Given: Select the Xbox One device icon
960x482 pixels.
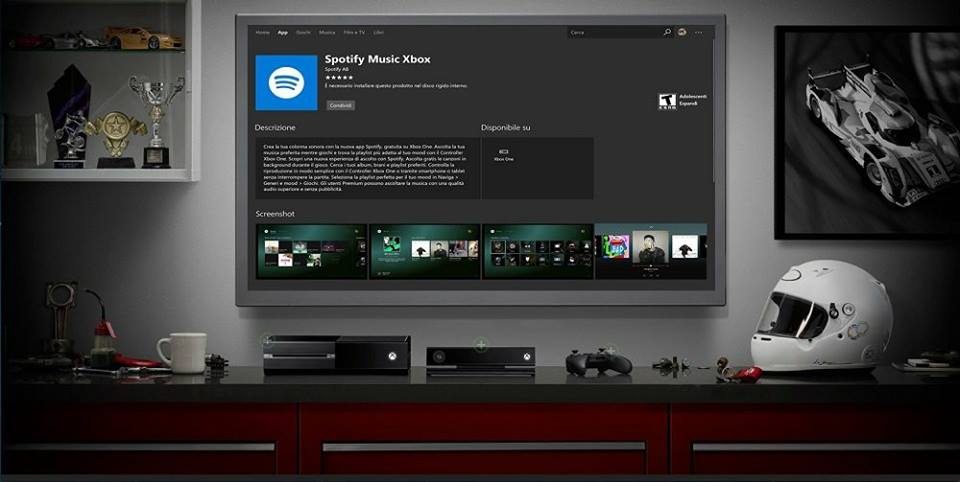Looking at the screenshot, I should coord(503,152).
